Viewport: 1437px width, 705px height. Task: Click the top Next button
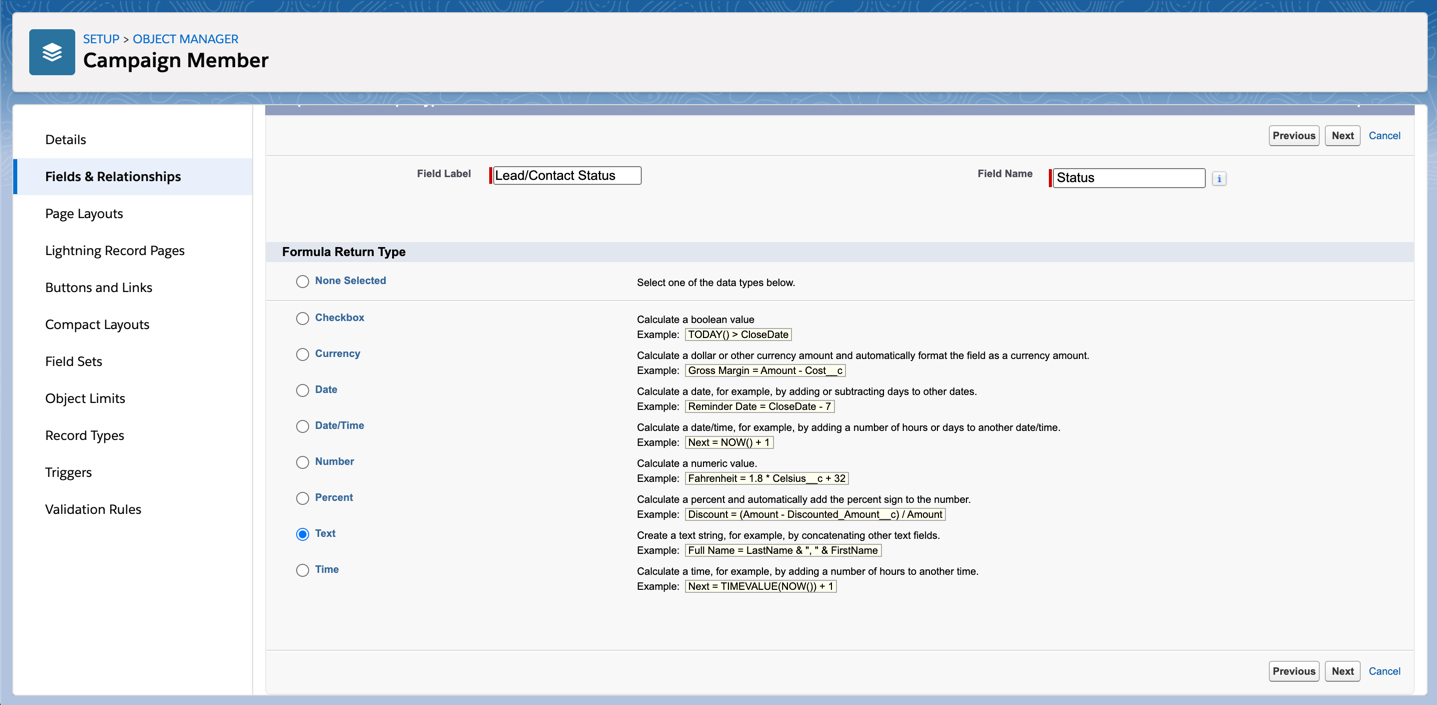(x=1342, y=136)
